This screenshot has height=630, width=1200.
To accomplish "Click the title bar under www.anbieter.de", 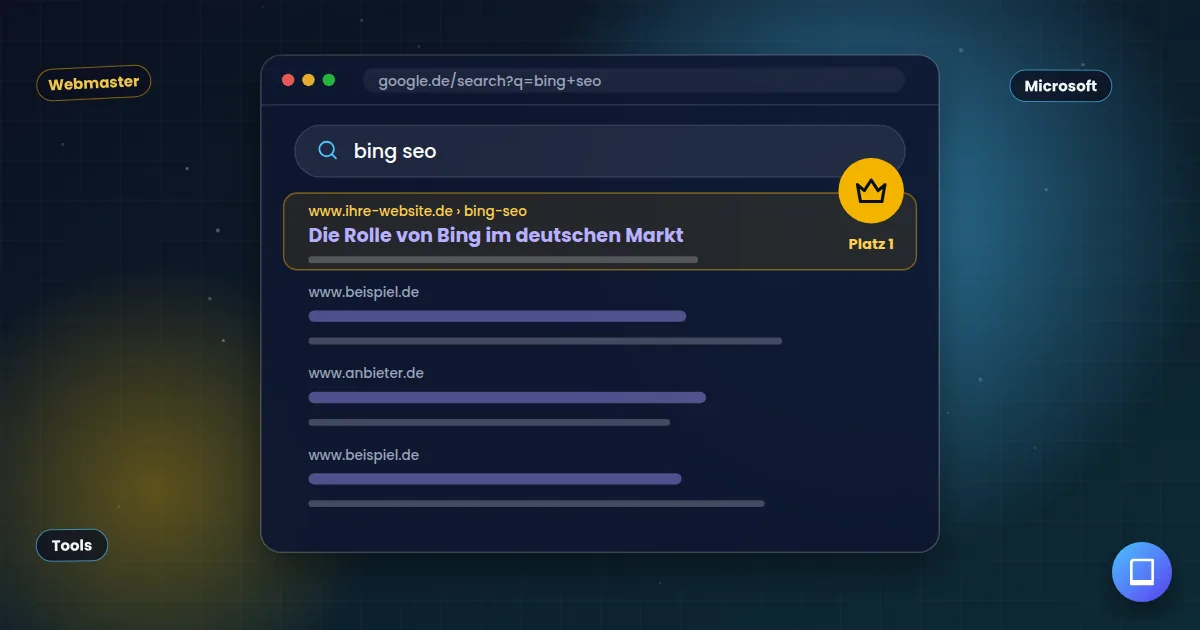I will pos(507,397).
